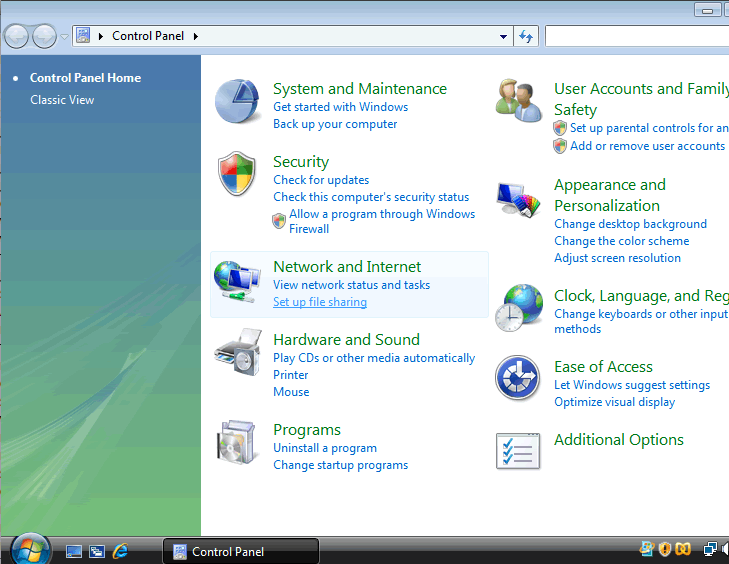Expand the arrow after Control Panel breadcrumb
This screenshot has width=729, height=564.
[x=196, y=37]
